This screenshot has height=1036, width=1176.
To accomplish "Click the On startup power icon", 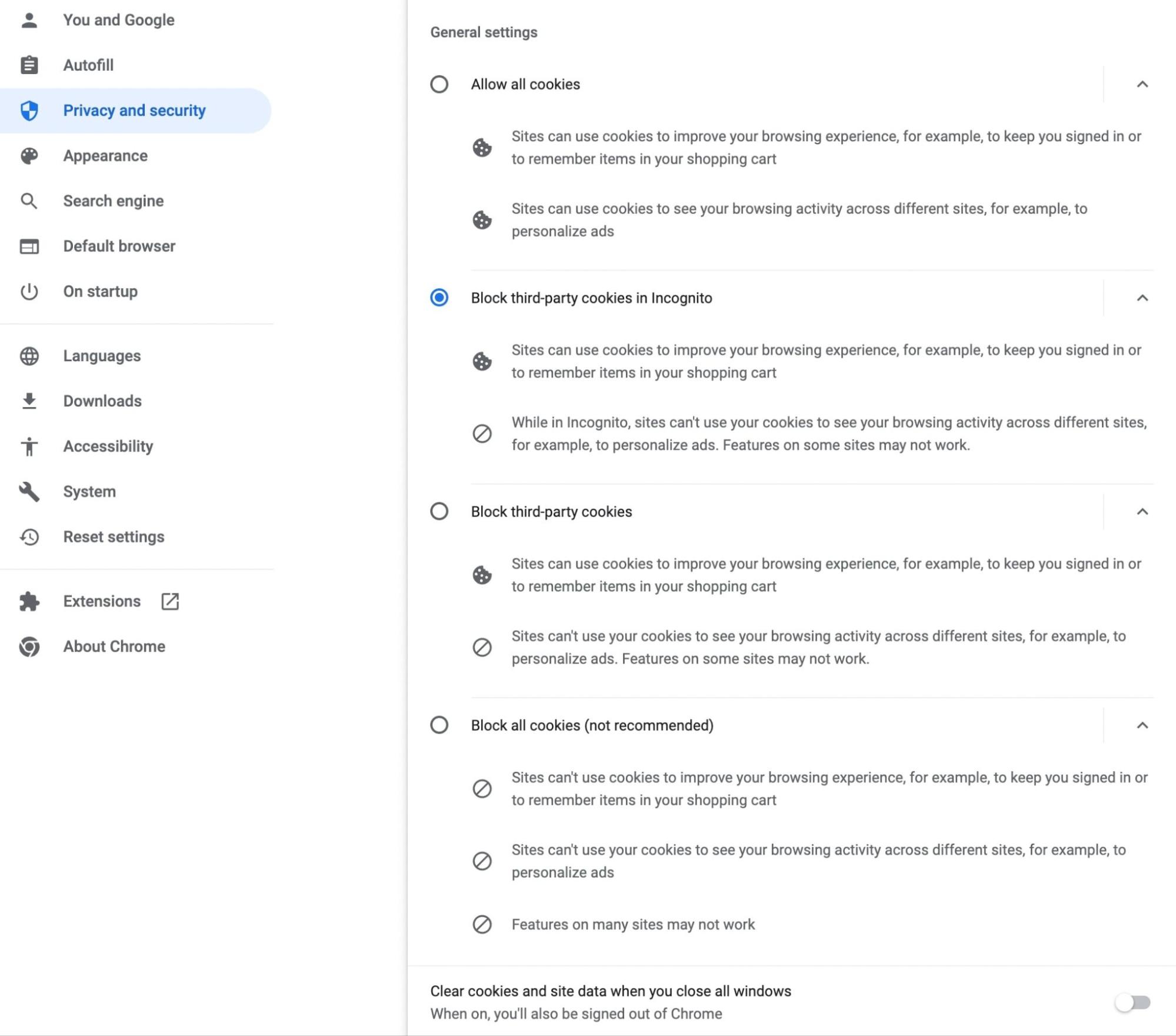I will (x=29, y=291).
